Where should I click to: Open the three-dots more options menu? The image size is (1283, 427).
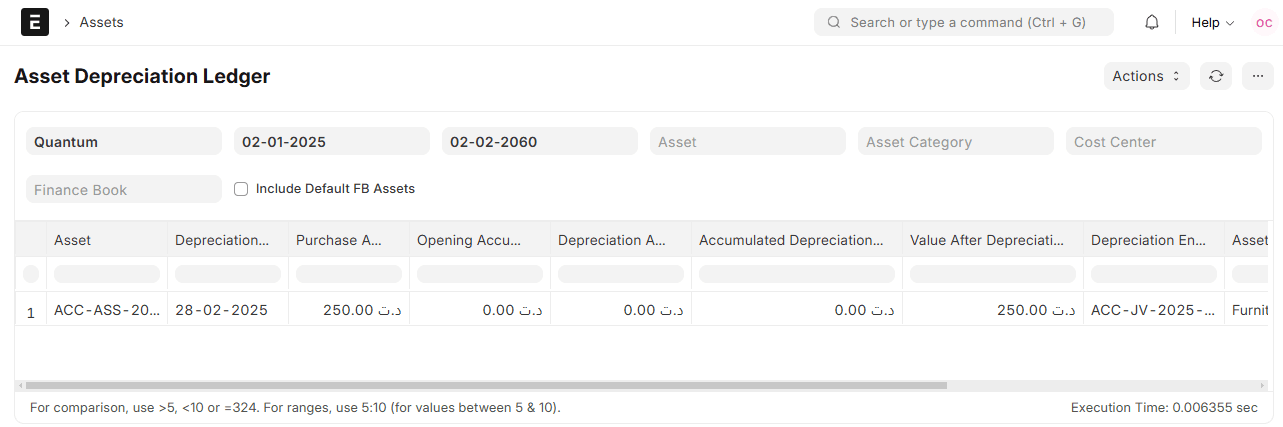click(1258, 76)
